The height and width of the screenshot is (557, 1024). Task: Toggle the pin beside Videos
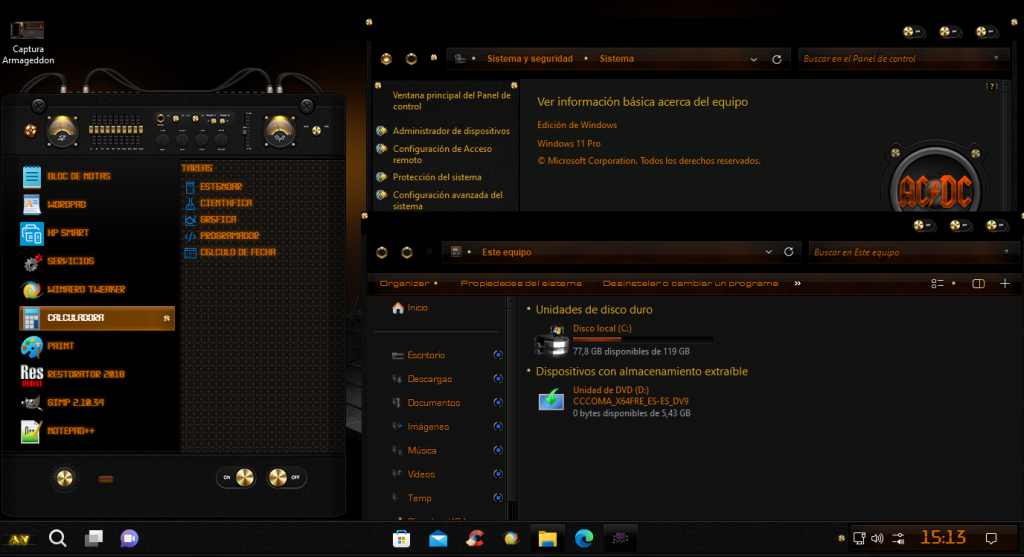(x=498, y=474)
